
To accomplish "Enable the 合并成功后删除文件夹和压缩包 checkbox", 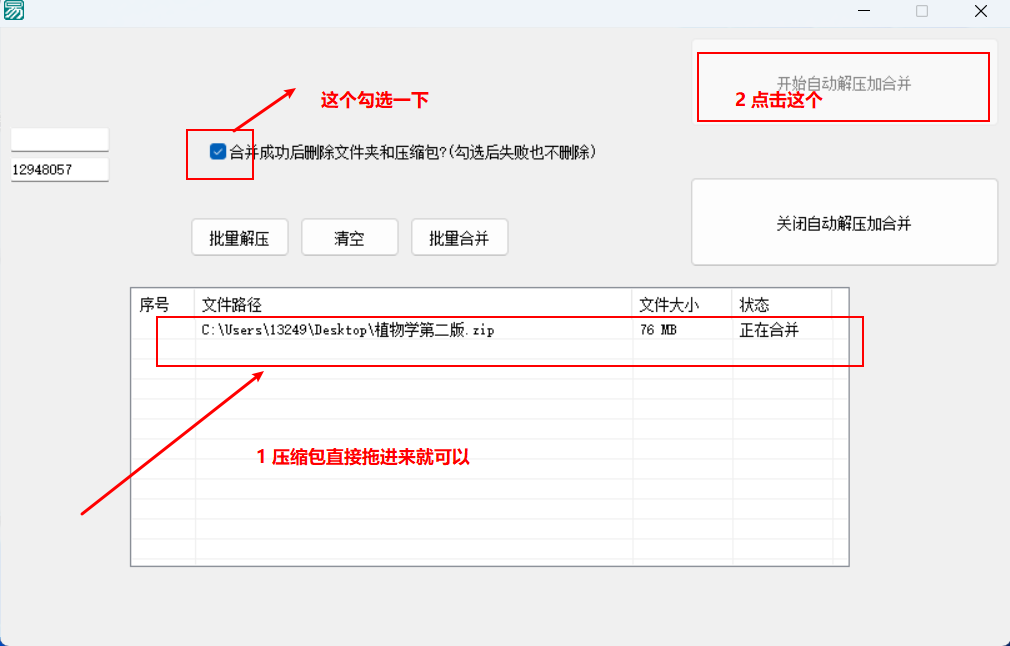I will [216, 151].
